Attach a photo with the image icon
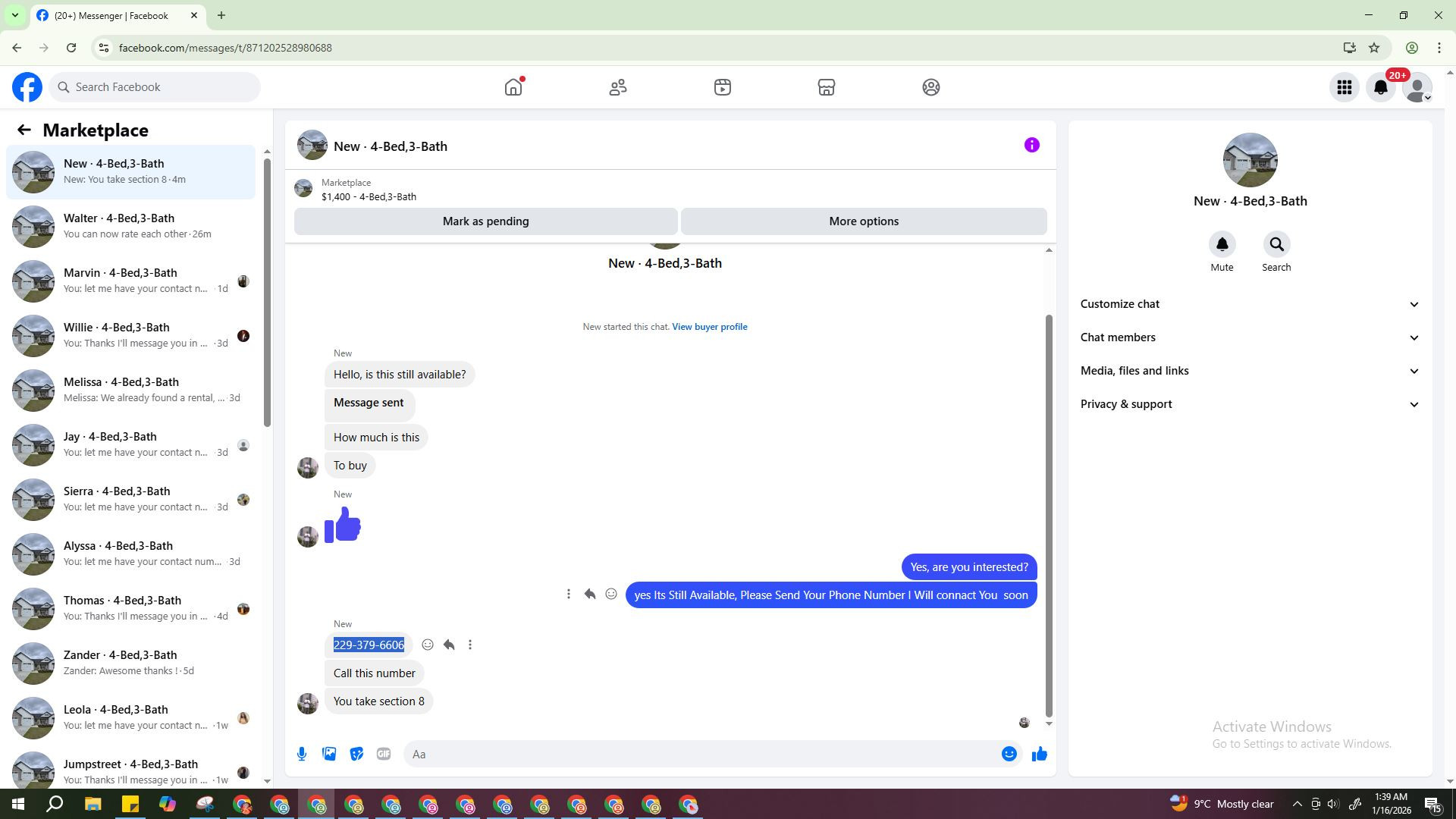The width and height of the screenshot is (1456, 819). coord(329,754)
